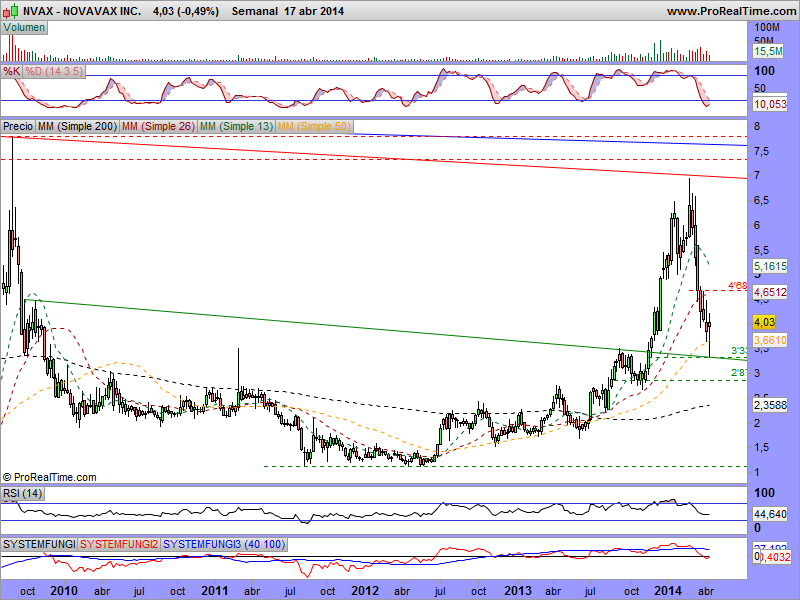This screenshot has width=800, height=600.
Task: Select the MM (Simple 200) label
Action: (77, 126)
